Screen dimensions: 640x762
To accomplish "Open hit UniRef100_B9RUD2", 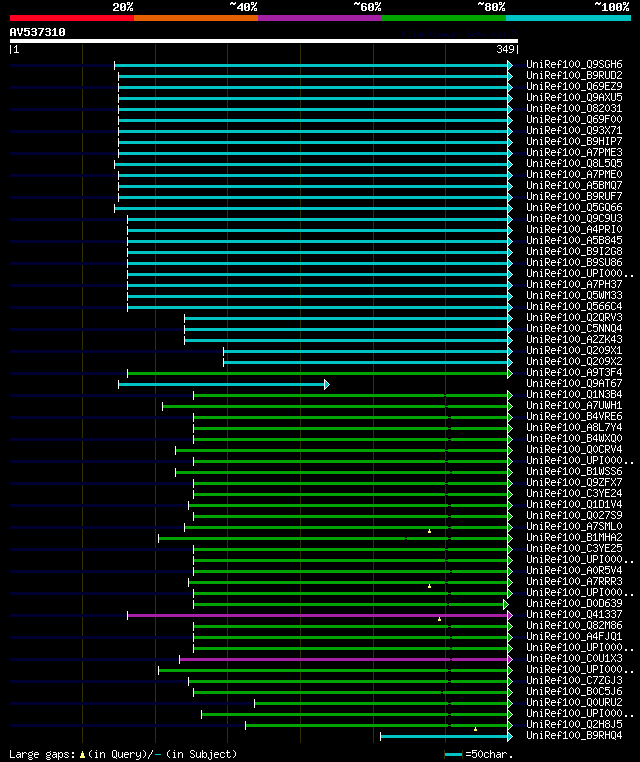I will coord(574,75).
